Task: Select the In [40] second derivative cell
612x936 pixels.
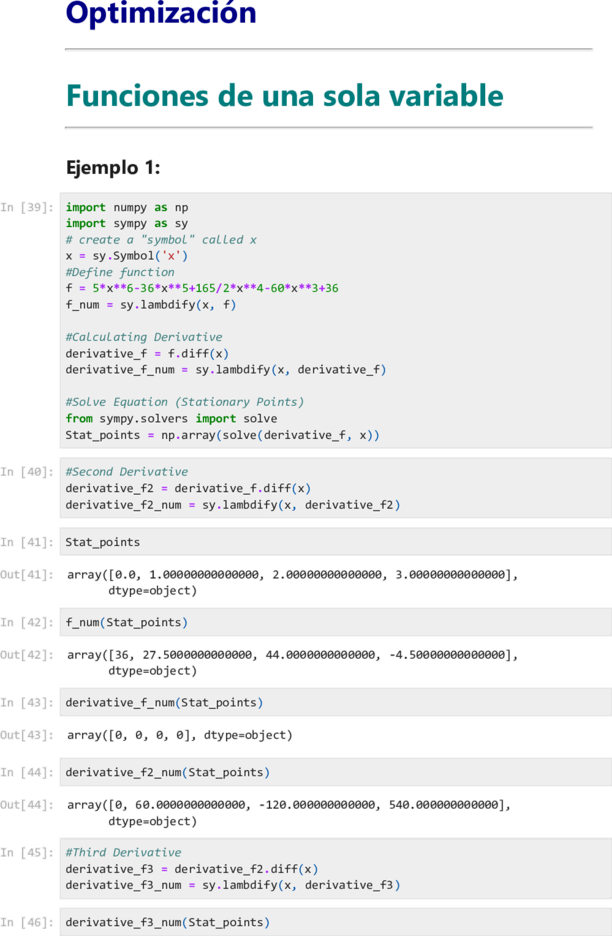Action: pyautogui.click(x=336, y=488)
